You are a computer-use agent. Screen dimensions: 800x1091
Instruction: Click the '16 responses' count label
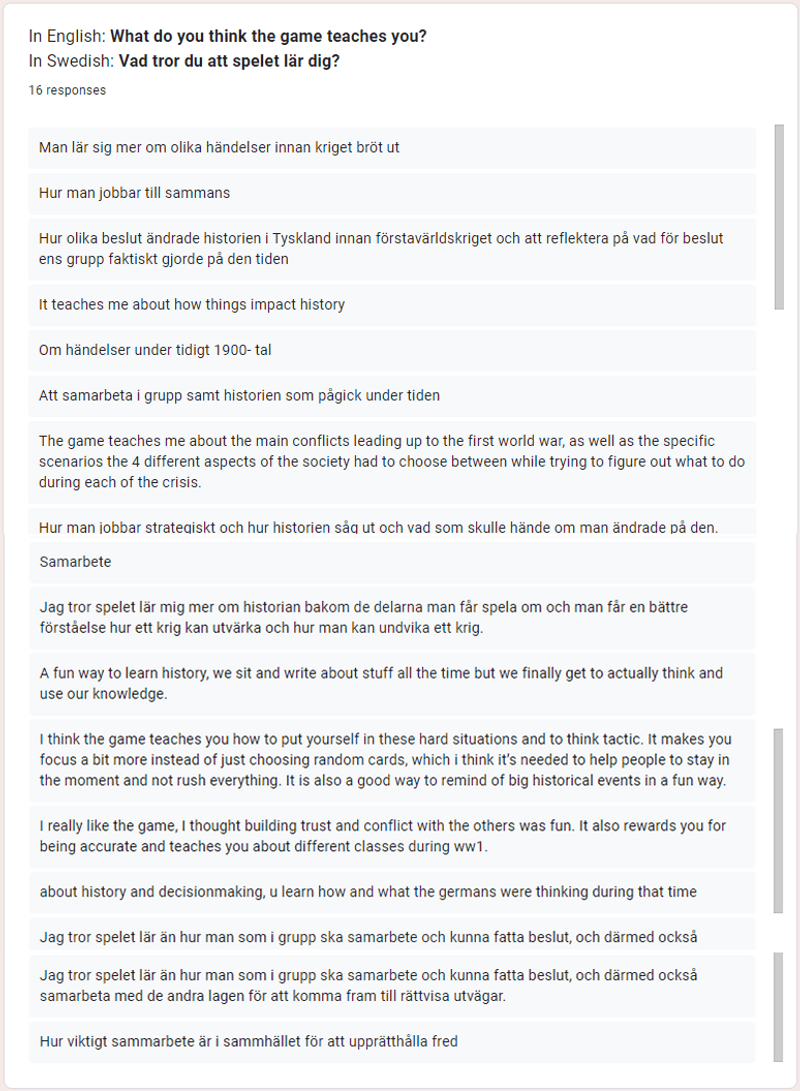pos(67,90)
